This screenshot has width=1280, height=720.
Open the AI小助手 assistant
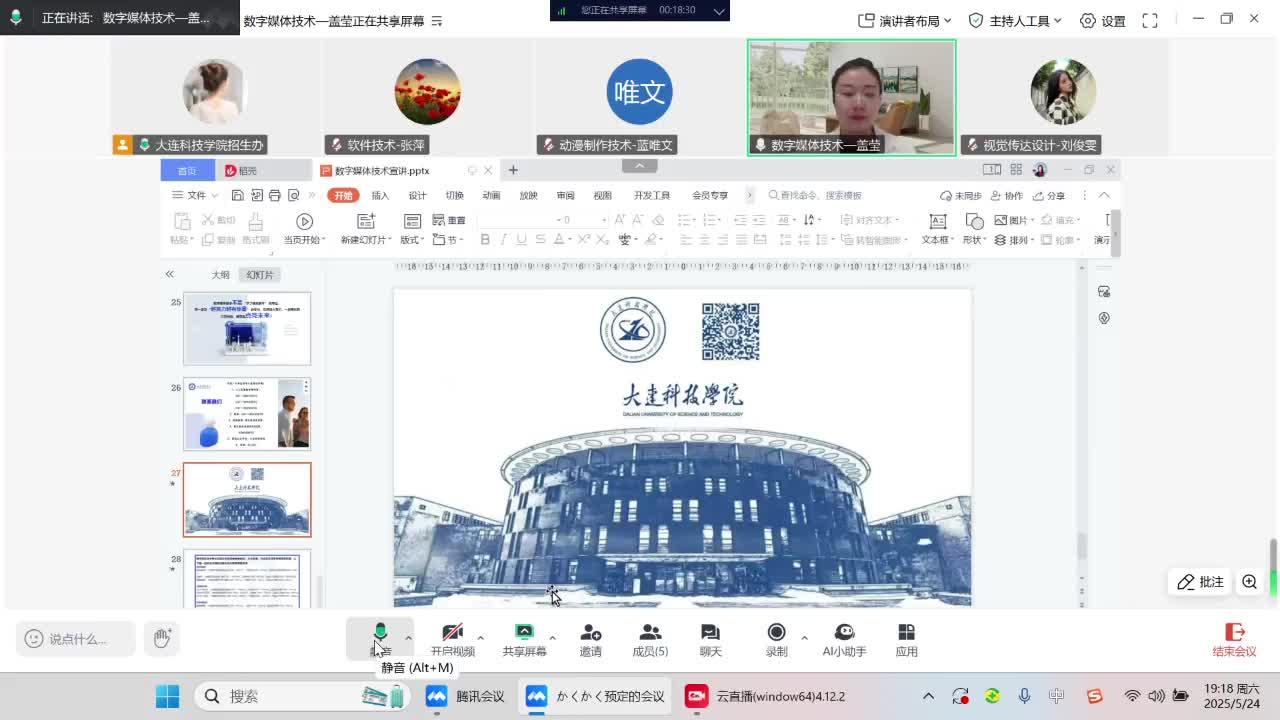844,640
